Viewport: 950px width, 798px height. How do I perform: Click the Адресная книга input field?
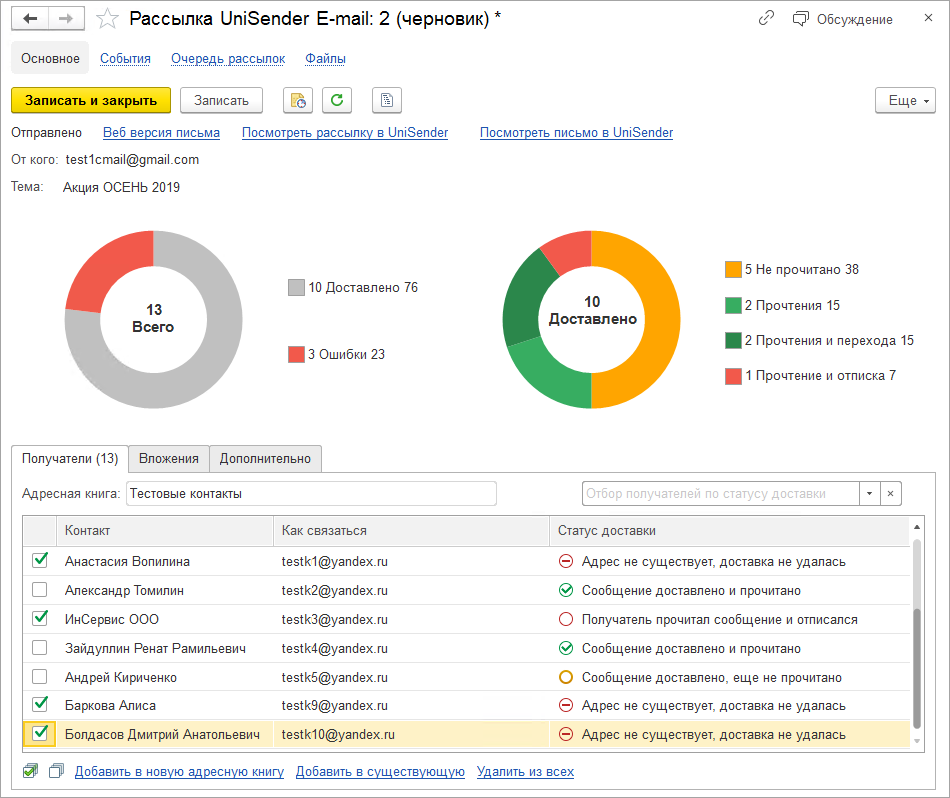(x=311, y=494)
